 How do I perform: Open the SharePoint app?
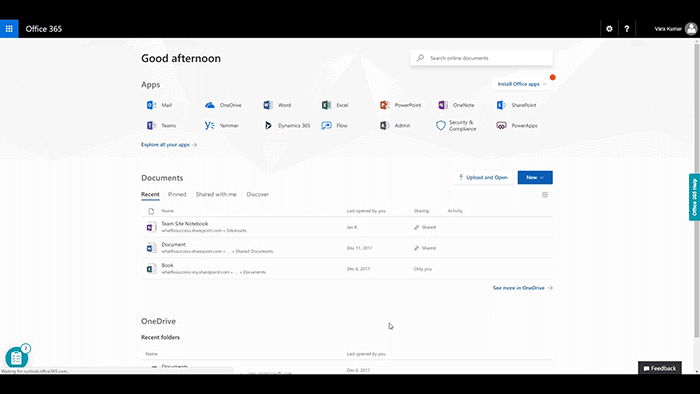[x=516, y=105]
